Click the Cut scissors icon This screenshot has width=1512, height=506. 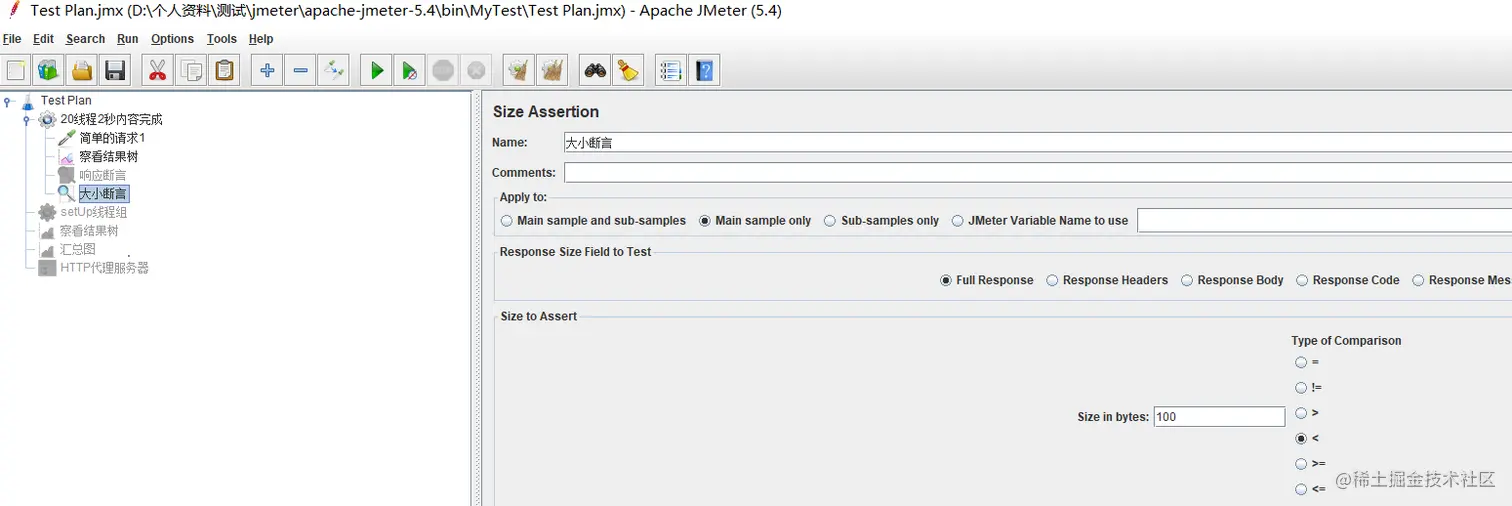(157, 70)
